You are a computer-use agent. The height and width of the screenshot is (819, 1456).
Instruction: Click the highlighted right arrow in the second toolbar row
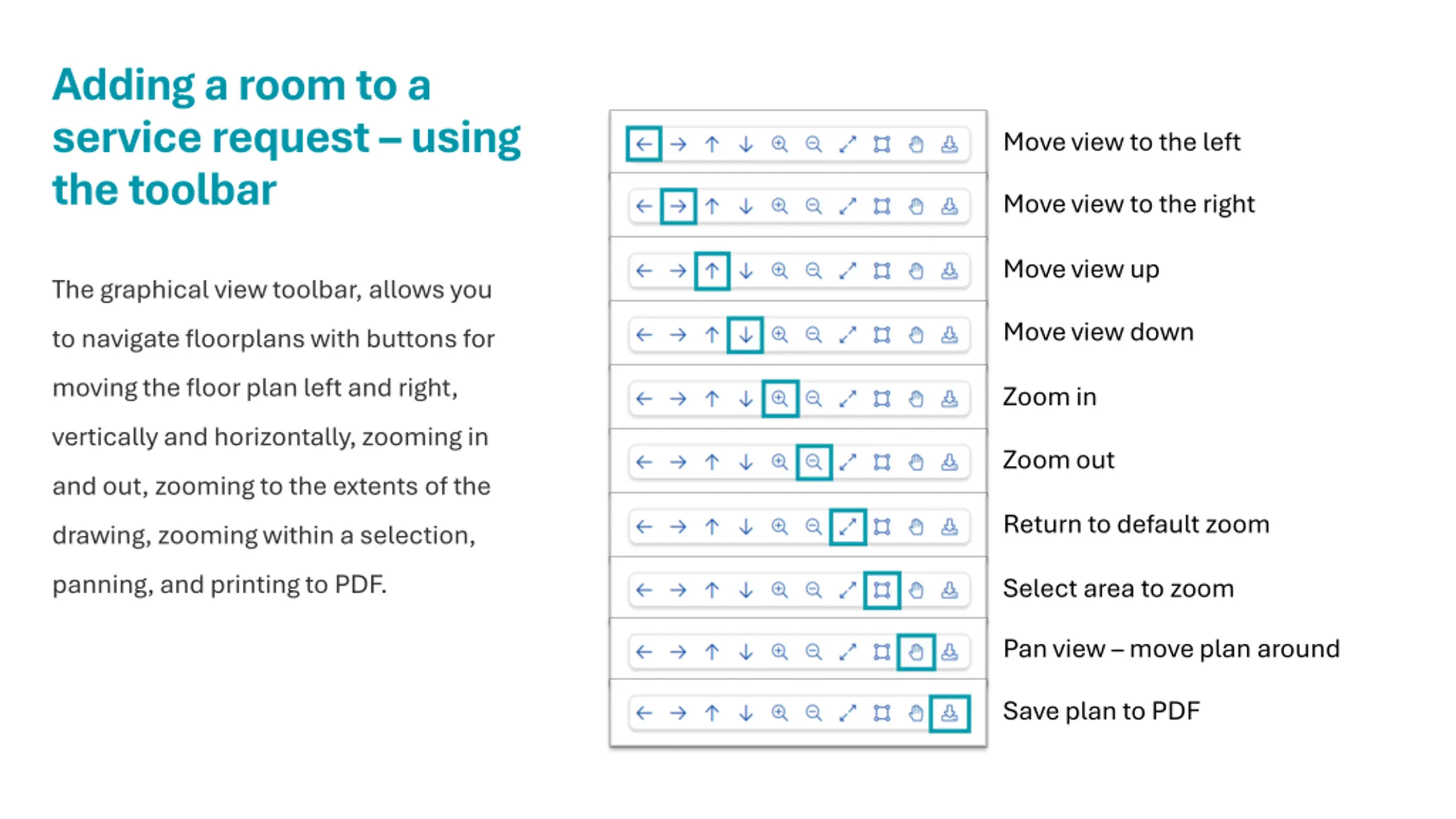(678, 206)
